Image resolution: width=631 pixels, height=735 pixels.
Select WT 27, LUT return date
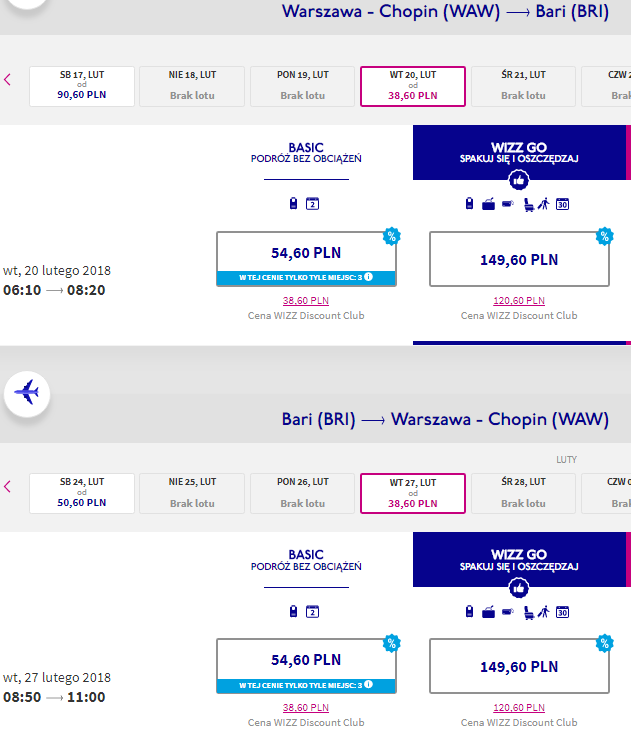[x=413, y=494]
